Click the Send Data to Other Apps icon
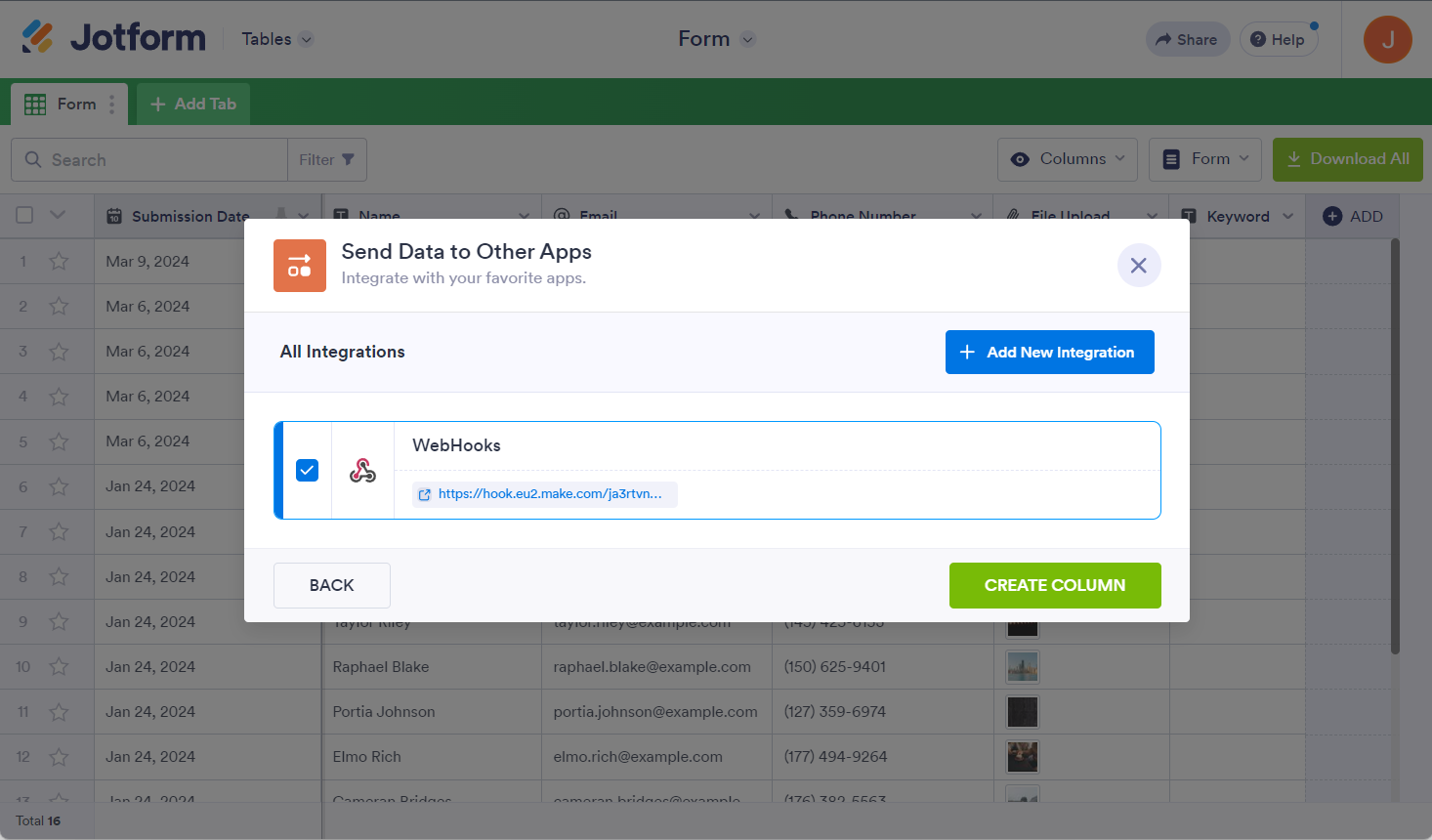 (x=300, y=266)
